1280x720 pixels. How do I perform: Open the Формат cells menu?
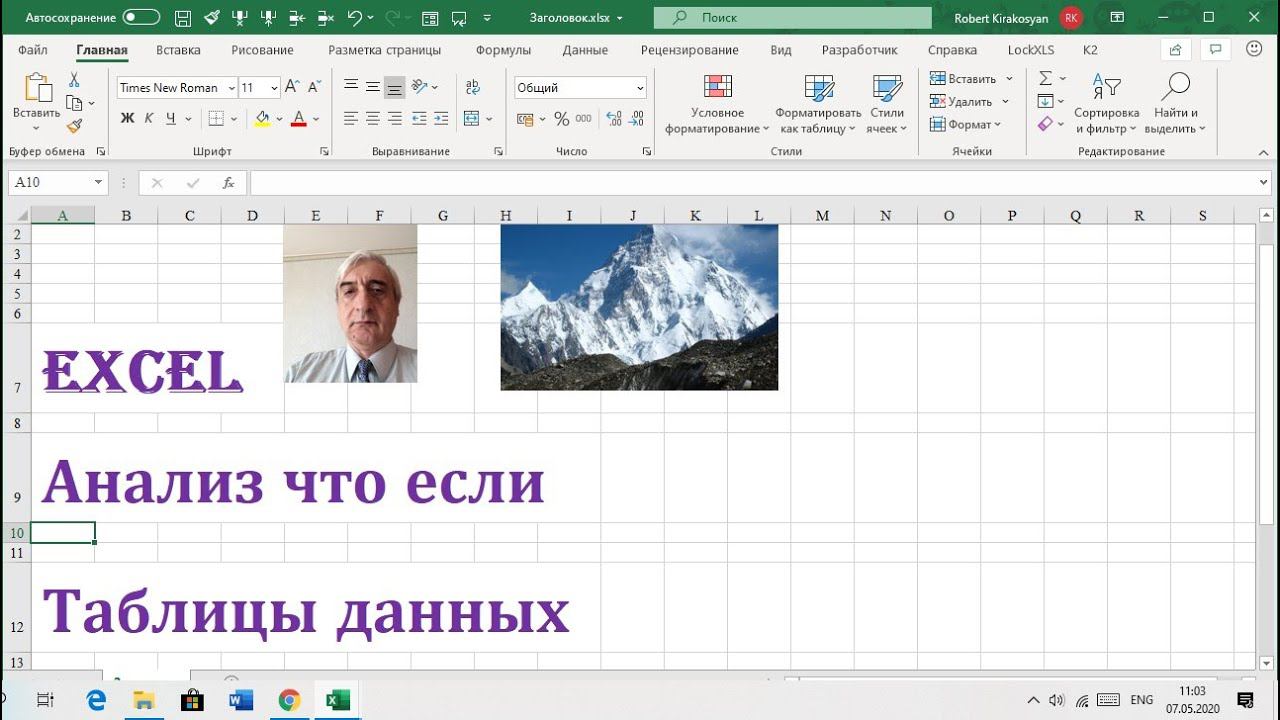click(965, 125)
